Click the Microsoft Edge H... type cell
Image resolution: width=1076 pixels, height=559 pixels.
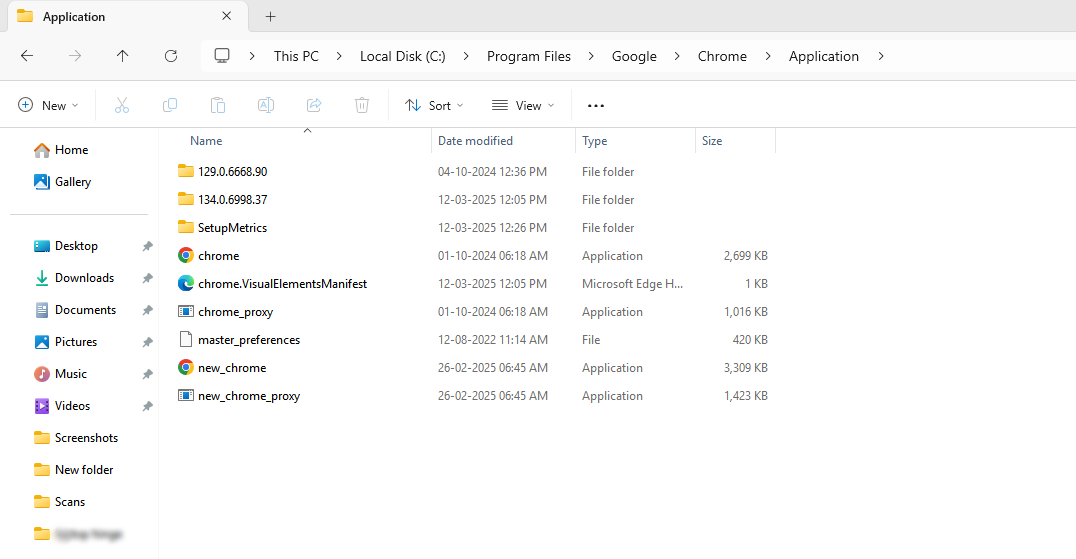pos(632,283)
